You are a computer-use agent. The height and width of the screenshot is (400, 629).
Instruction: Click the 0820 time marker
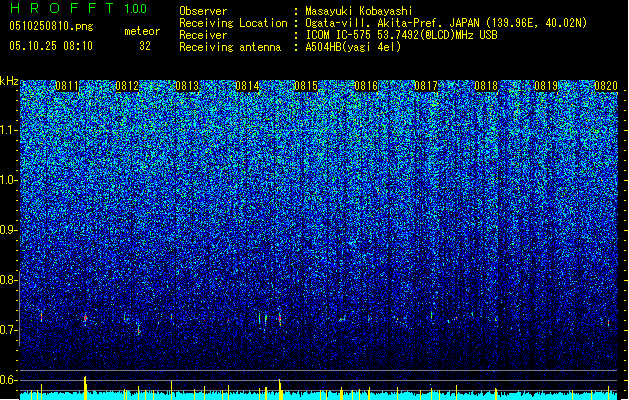click(606, 86)
